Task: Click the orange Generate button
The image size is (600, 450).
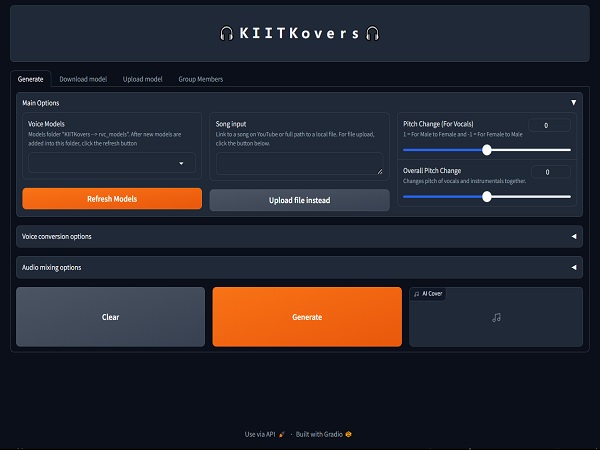Action: tap(307, 317)
